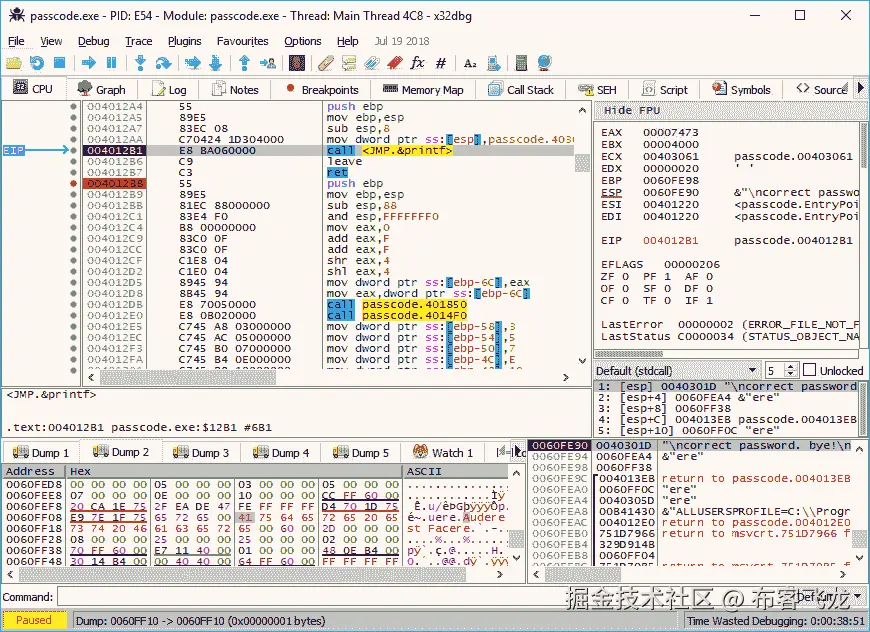870x632 pixels.
Task: Open the Plugins menu
Action: tap(184, 41)
